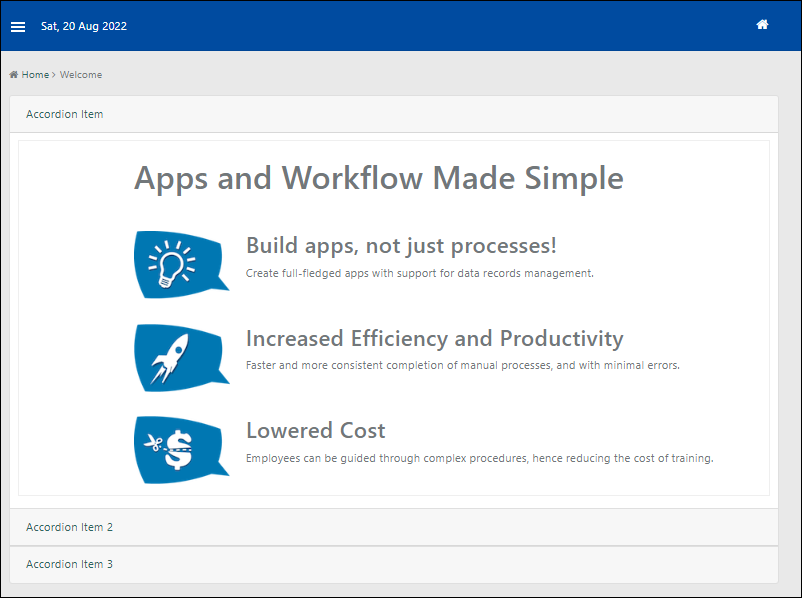Click the rocket speech bubble icon
This screenshot has height=598, width=802.
click(x=182, y=358)
